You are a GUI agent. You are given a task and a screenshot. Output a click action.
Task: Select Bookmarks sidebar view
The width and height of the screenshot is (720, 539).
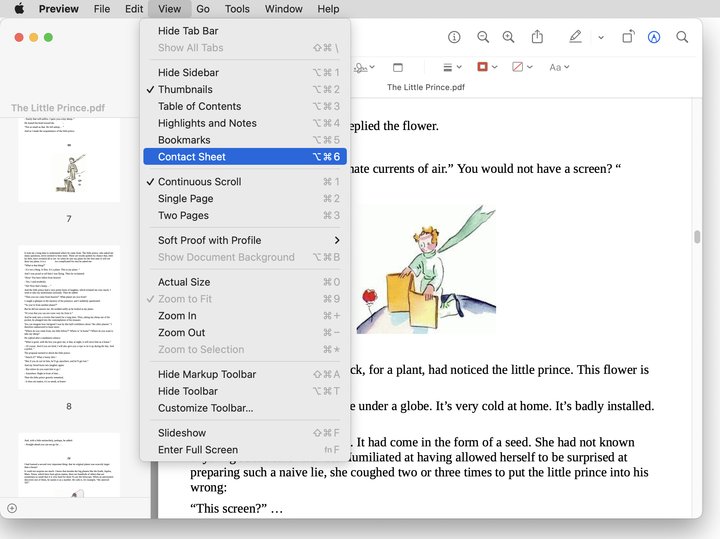pos(245,140)
